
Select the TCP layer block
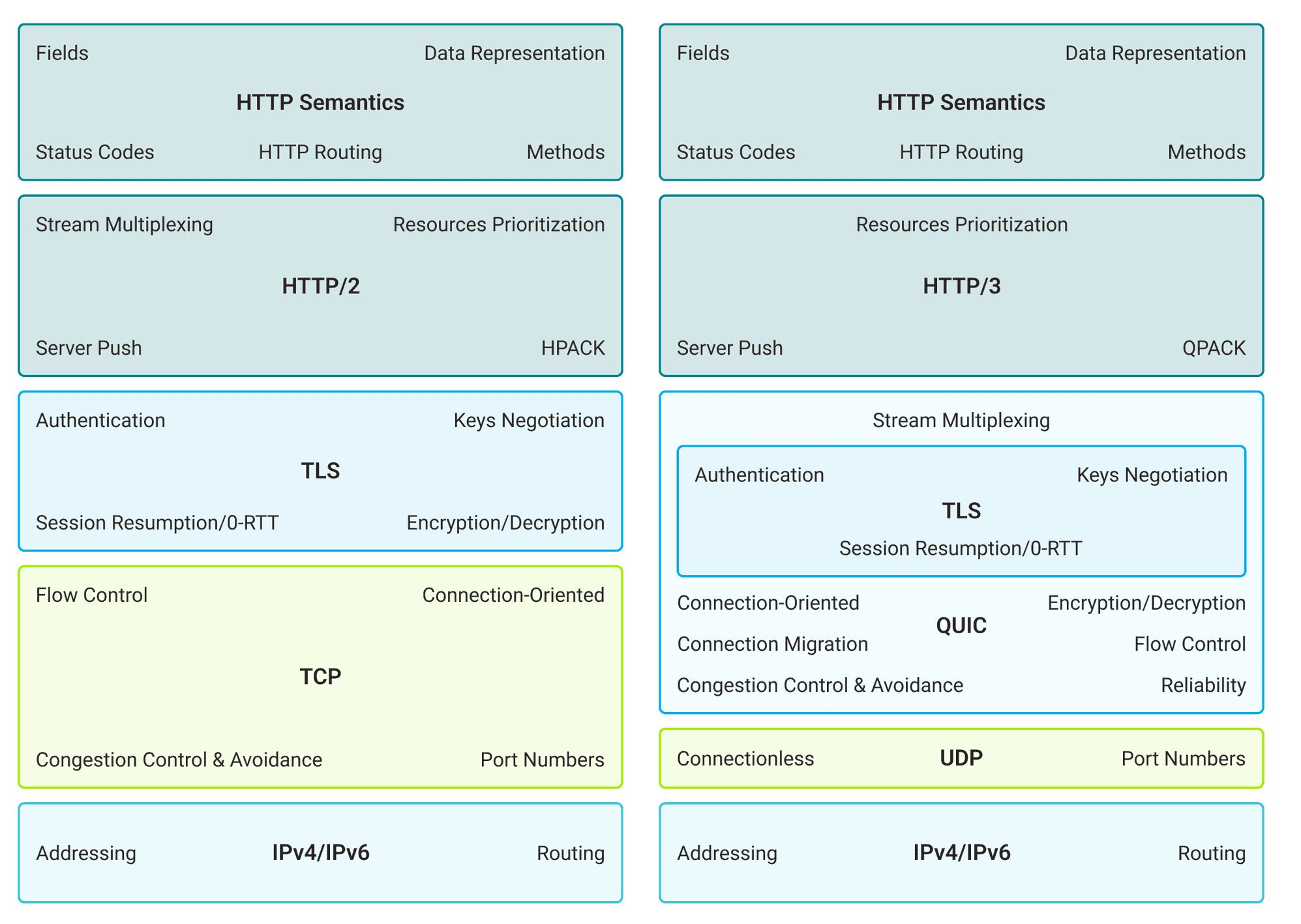320,676
